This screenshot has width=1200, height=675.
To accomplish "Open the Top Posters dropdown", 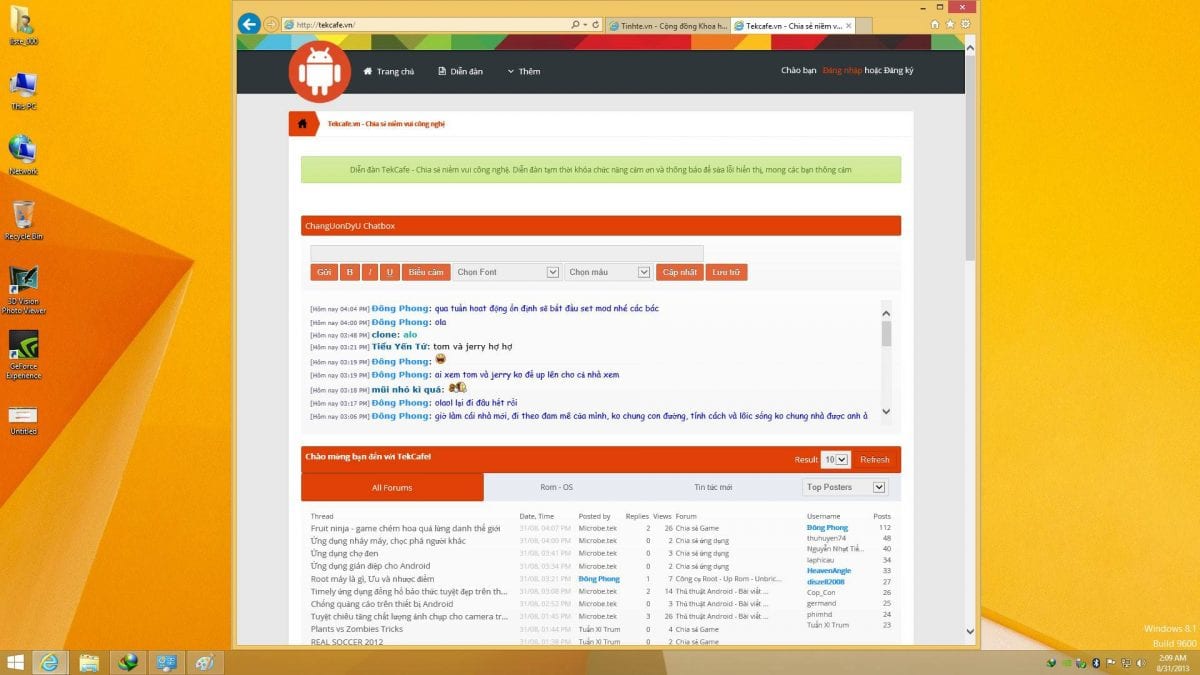I will tap(845, 487).
